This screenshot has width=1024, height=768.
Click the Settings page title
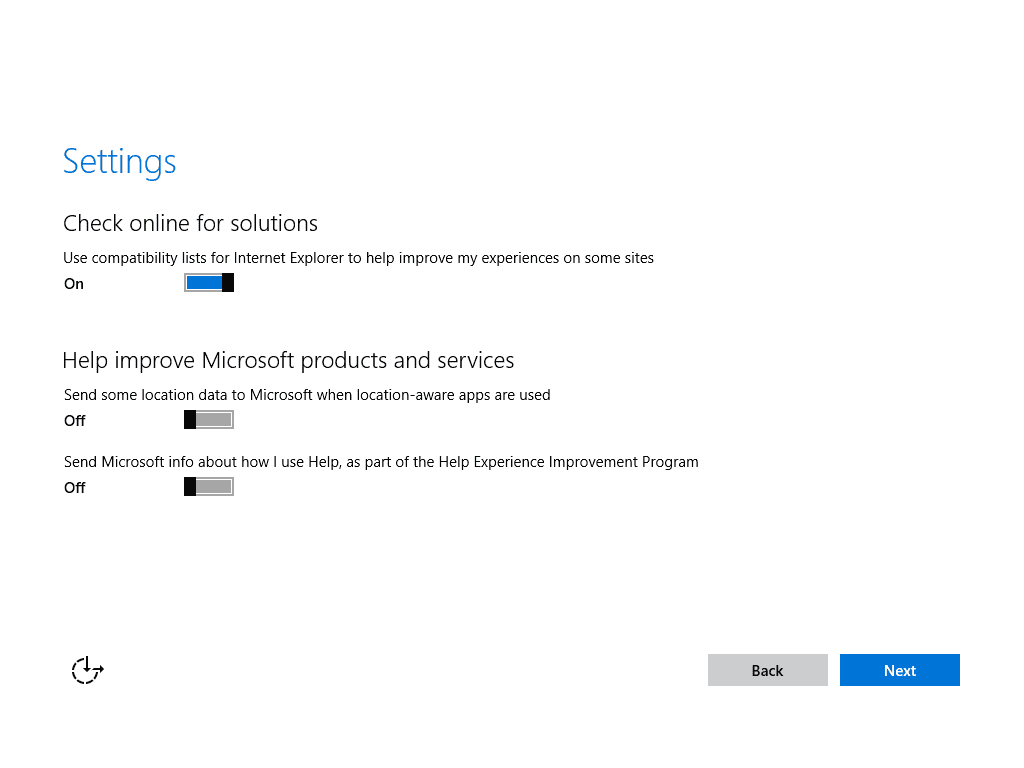point(120,161)
